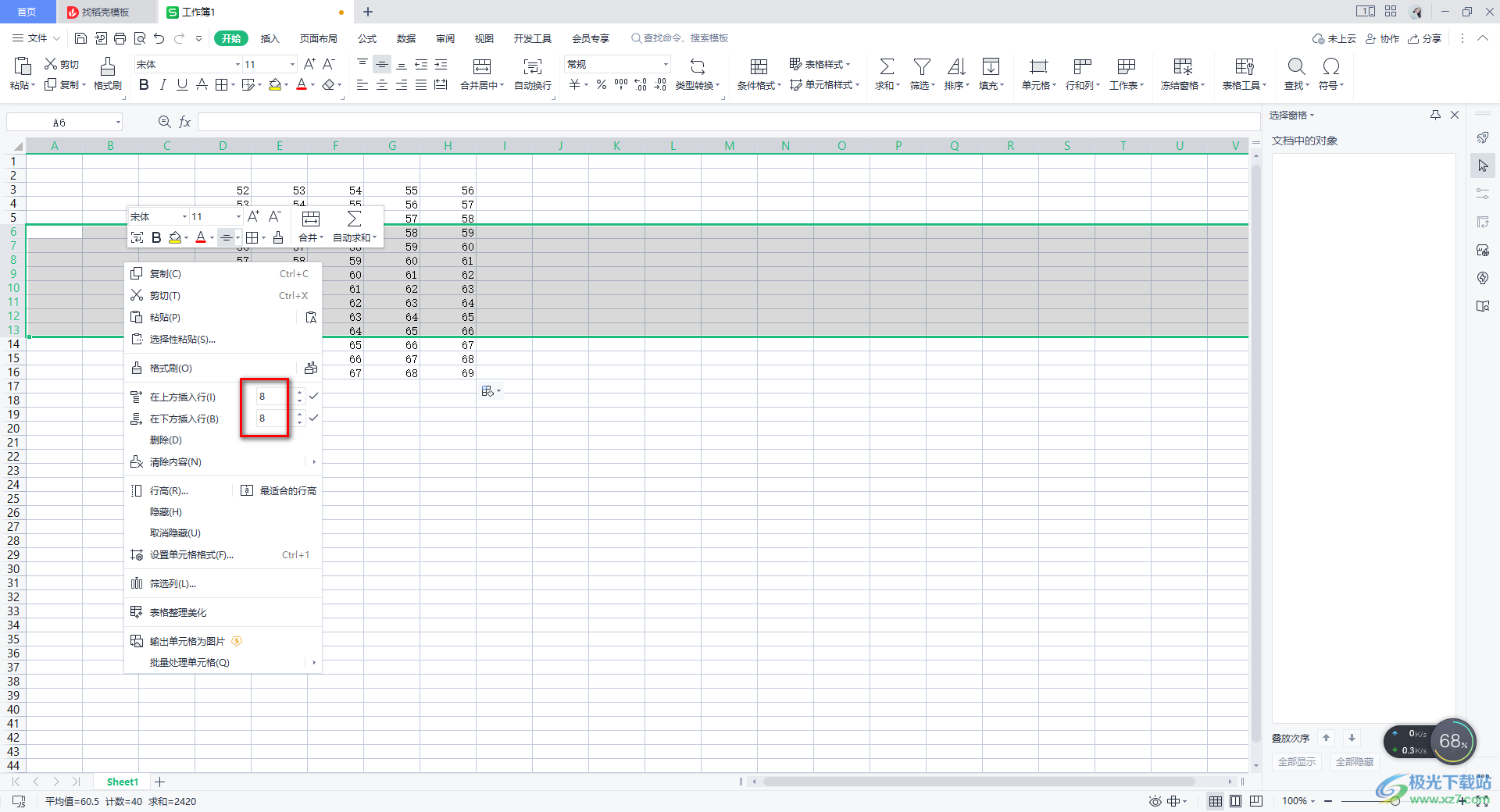Image resolution: width=1500 pixels, height=812 pixels.
Task: Click 最适合的行高 in context menu
Action: pyautogui.click(x=278, y=490)
